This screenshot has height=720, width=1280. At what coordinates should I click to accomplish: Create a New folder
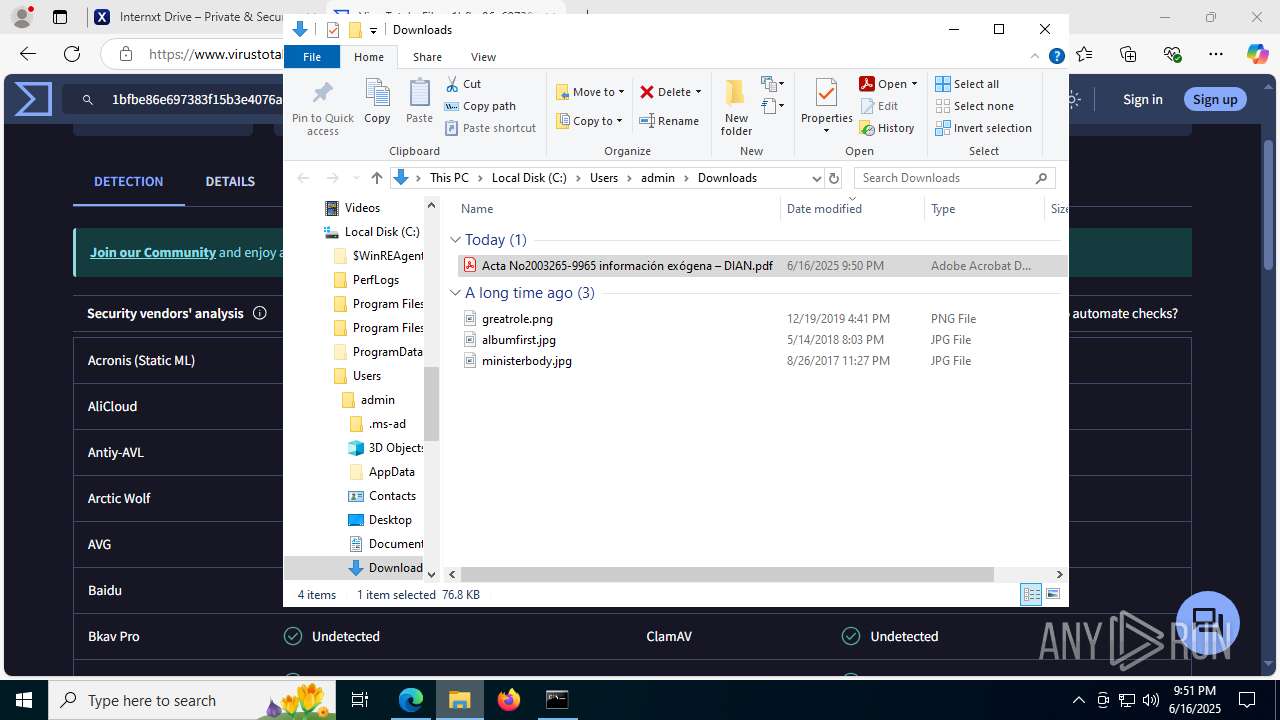736,107
